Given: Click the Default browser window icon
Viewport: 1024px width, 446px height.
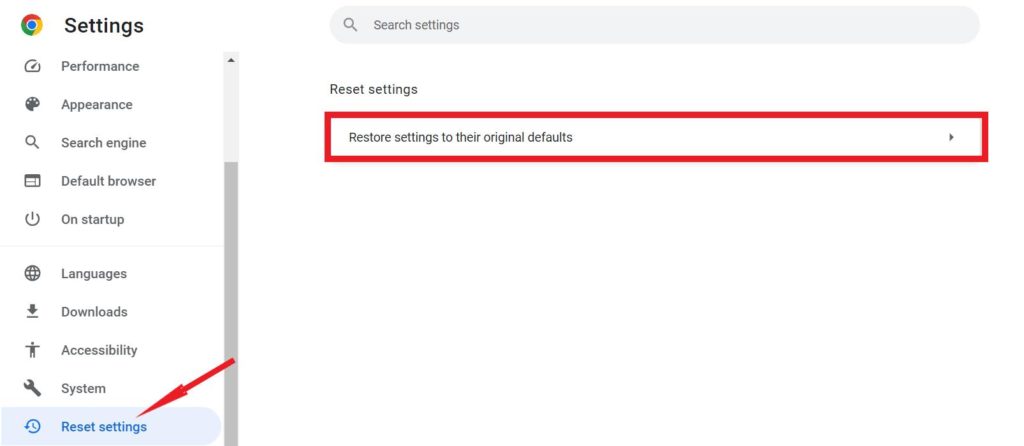Looking at the screenshot, I should [x=33, y=181].
